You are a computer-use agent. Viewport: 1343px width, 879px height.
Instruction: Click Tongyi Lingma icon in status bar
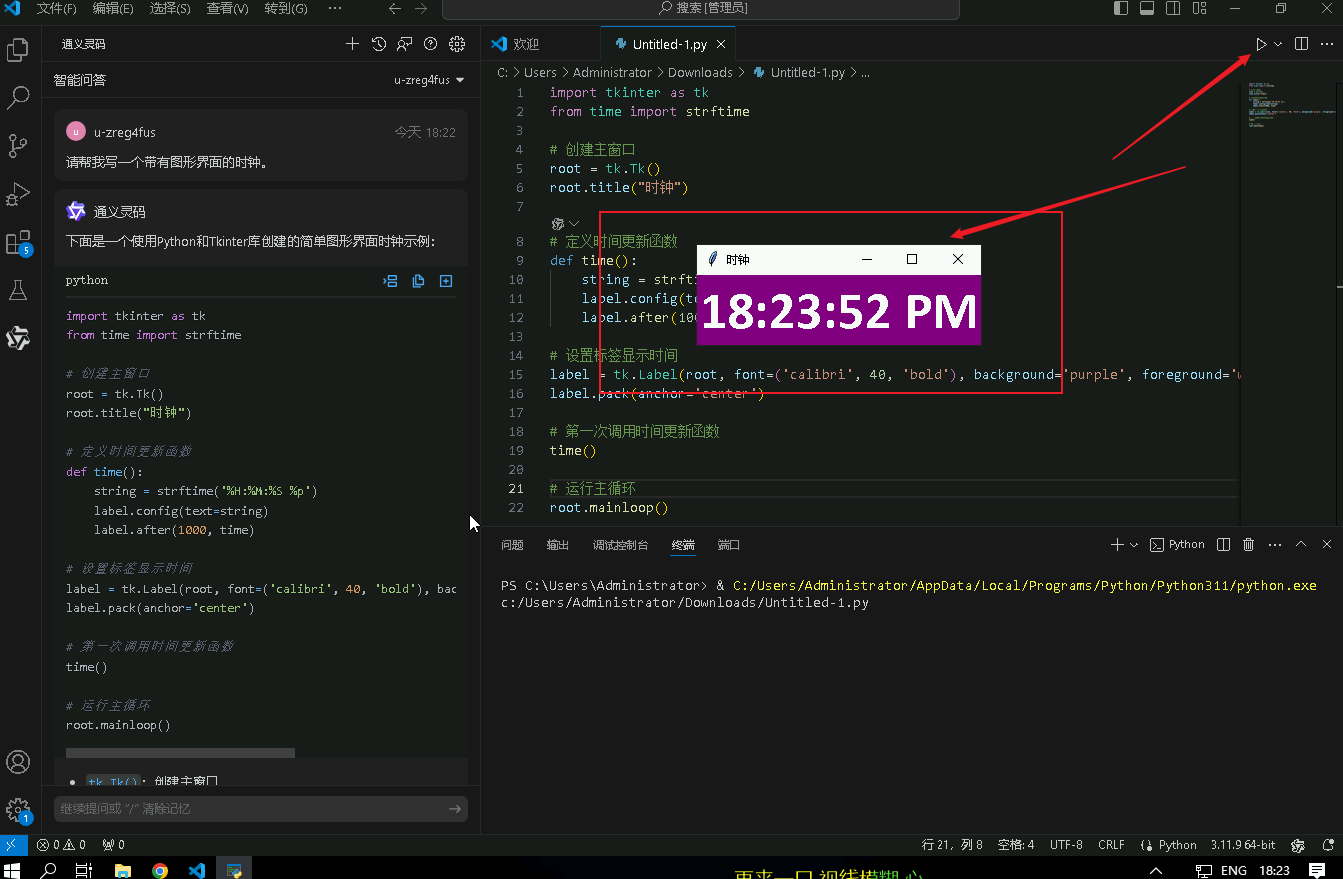coord(1298,845)
